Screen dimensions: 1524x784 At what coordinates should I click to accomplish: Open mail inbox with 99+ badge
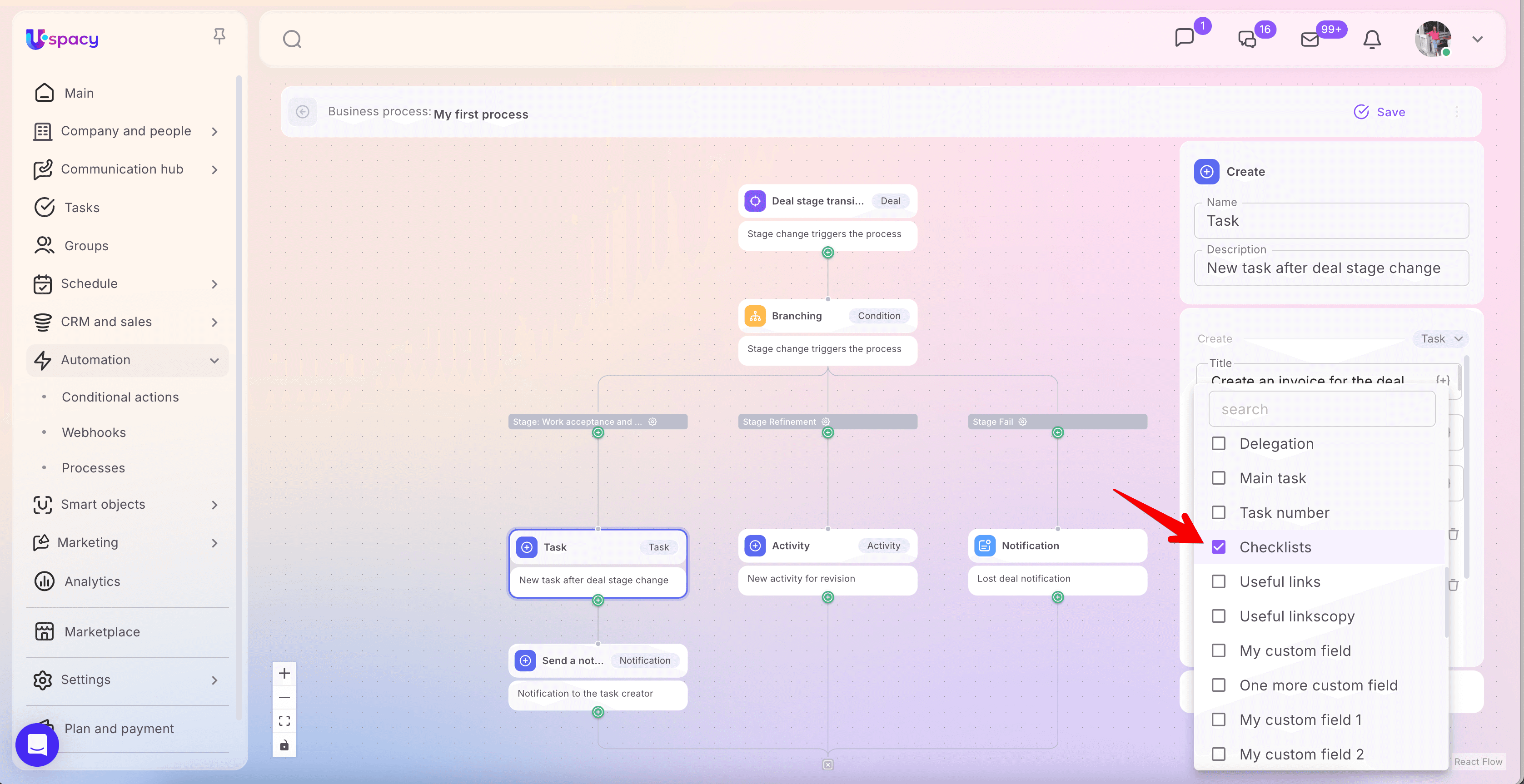click(1310, 40)
